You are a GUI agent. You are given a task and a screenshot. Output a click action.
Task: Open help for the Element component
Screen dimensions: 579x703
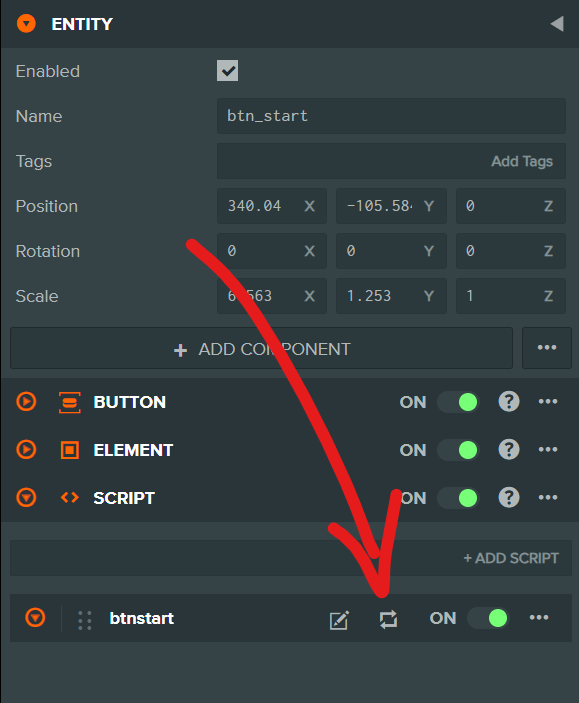[509, 449]
